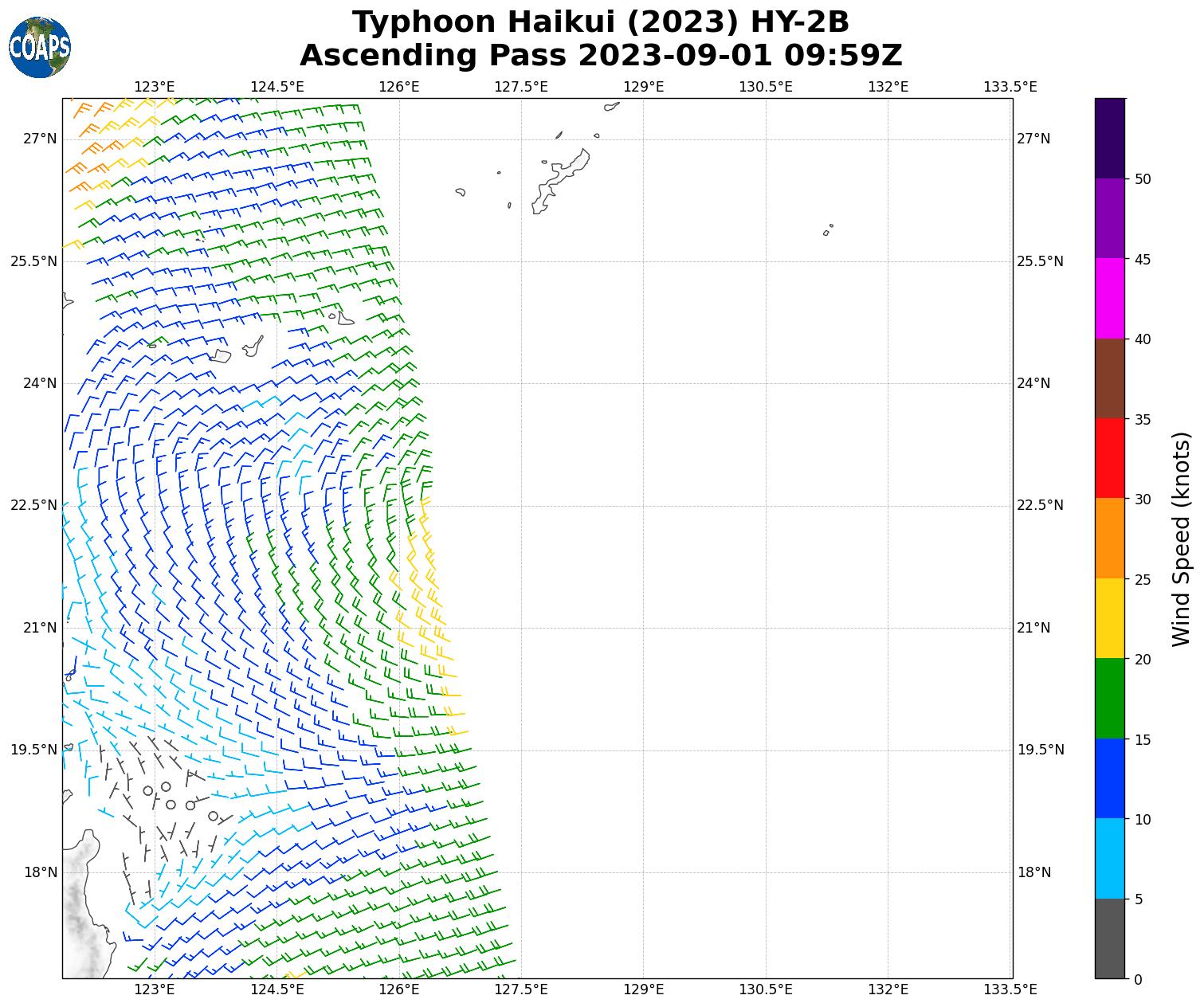Click the 25.5°N label on right axis
1204x1007 pixels.
(1040, 261)
